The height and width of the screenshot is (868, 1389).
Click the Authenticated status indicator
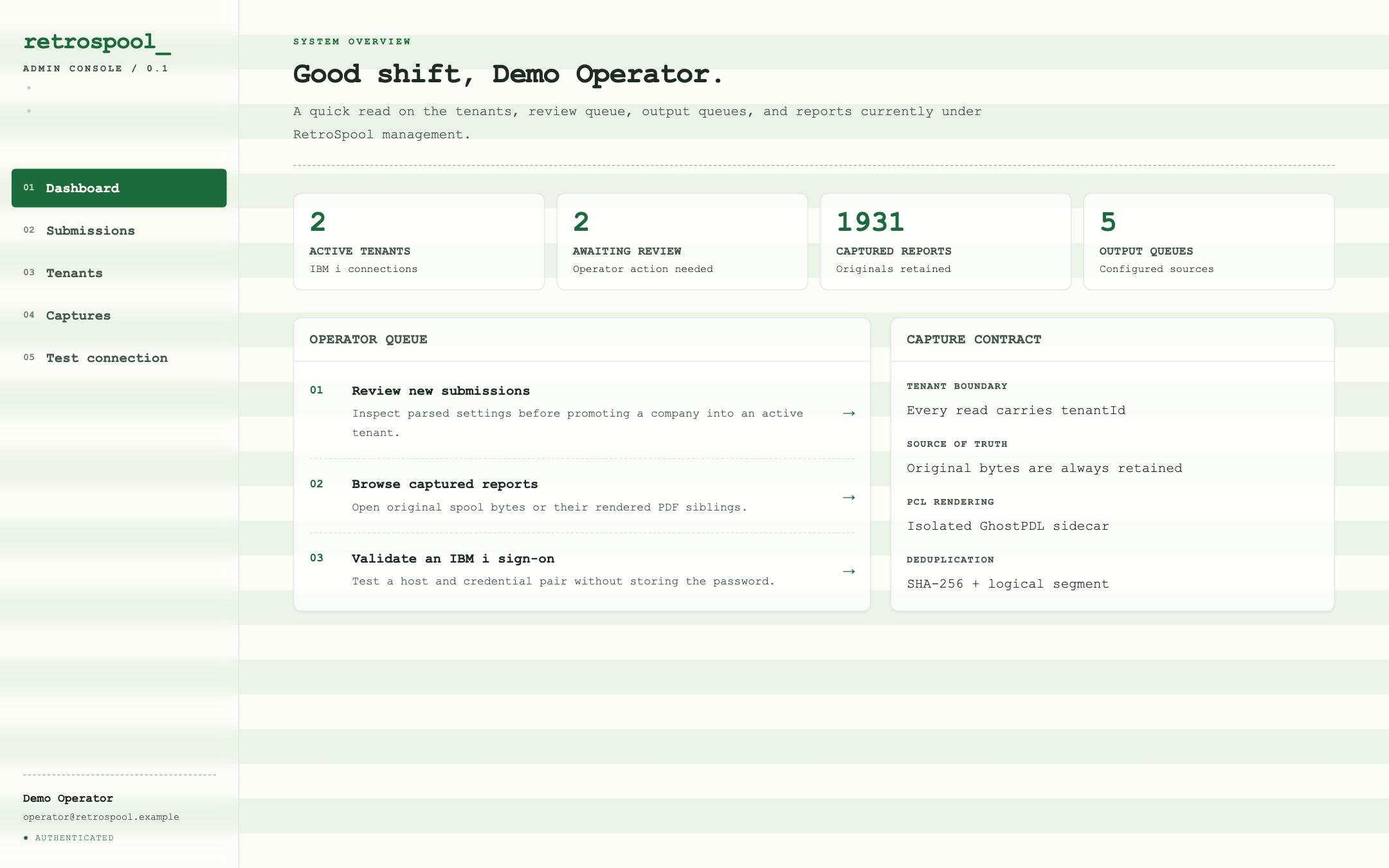pyautogui.click(x=69, y=838)
